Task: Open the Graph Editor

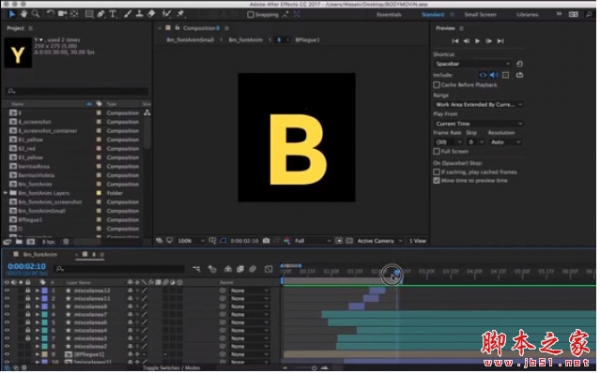Action: pos(269,270)
